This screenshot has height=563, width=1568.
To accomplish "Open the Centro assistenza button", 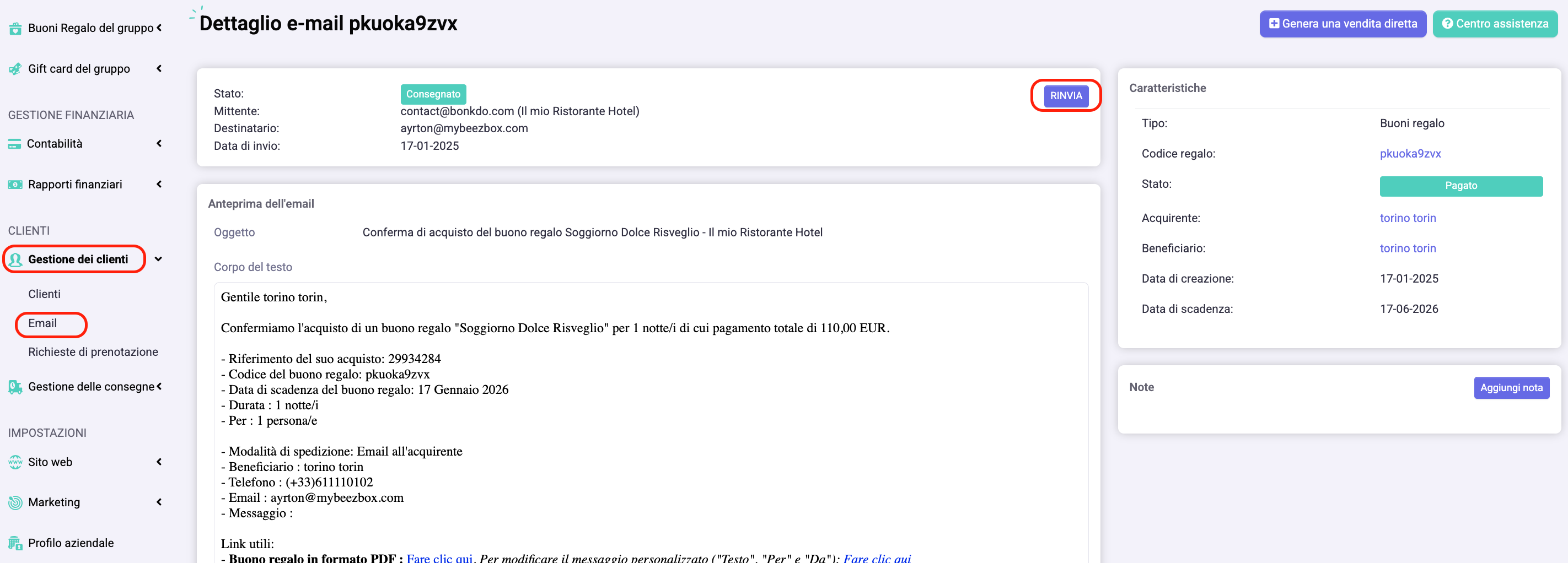I will click(1494, 24).
